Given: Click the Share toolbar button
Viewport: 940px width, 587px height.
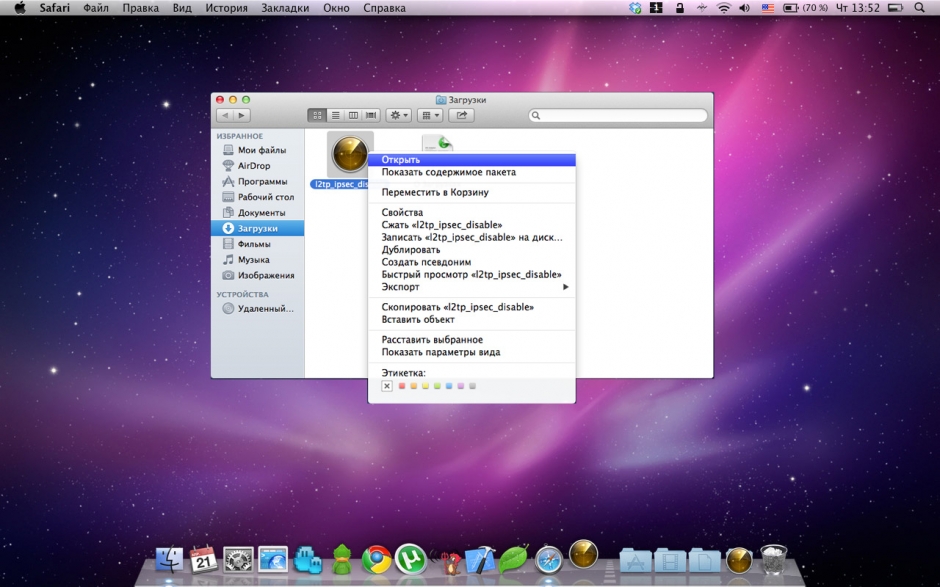Looking at the screenshot, I should (x=462, y=115).
